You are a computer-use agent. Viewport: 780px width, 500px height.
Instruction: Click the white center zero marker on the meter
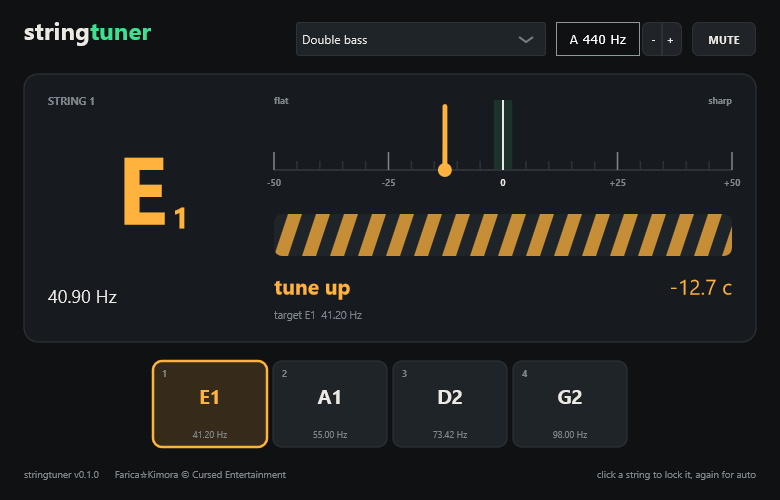(x=503, y=135)
